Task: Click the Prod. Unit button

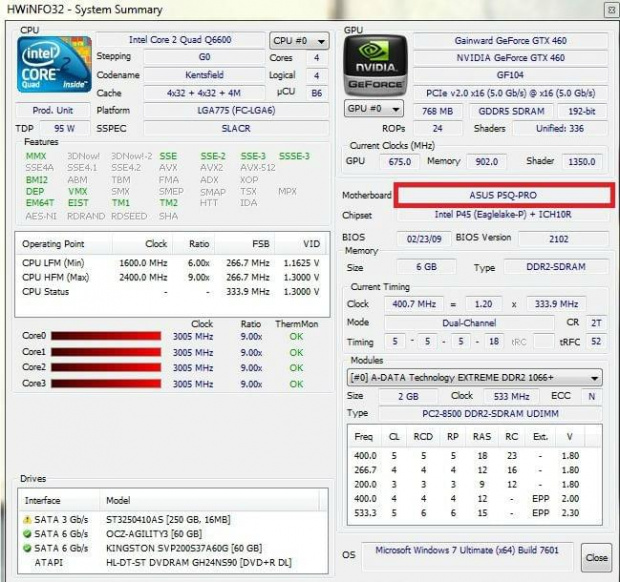Action: tap(53, 110)
